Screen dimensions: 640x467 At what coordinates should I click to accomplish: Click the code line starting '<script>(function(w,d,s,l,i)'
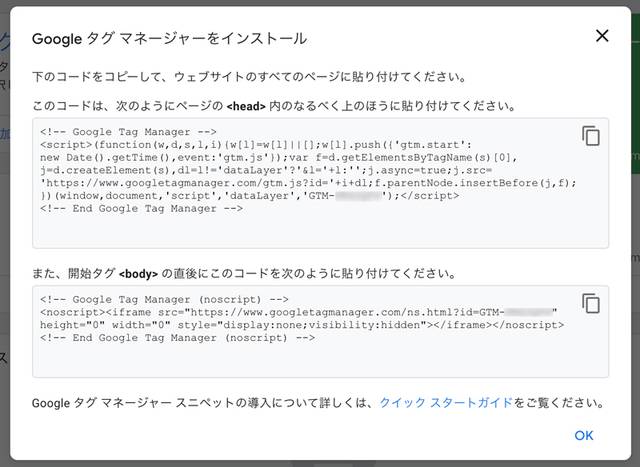[256, 145]
